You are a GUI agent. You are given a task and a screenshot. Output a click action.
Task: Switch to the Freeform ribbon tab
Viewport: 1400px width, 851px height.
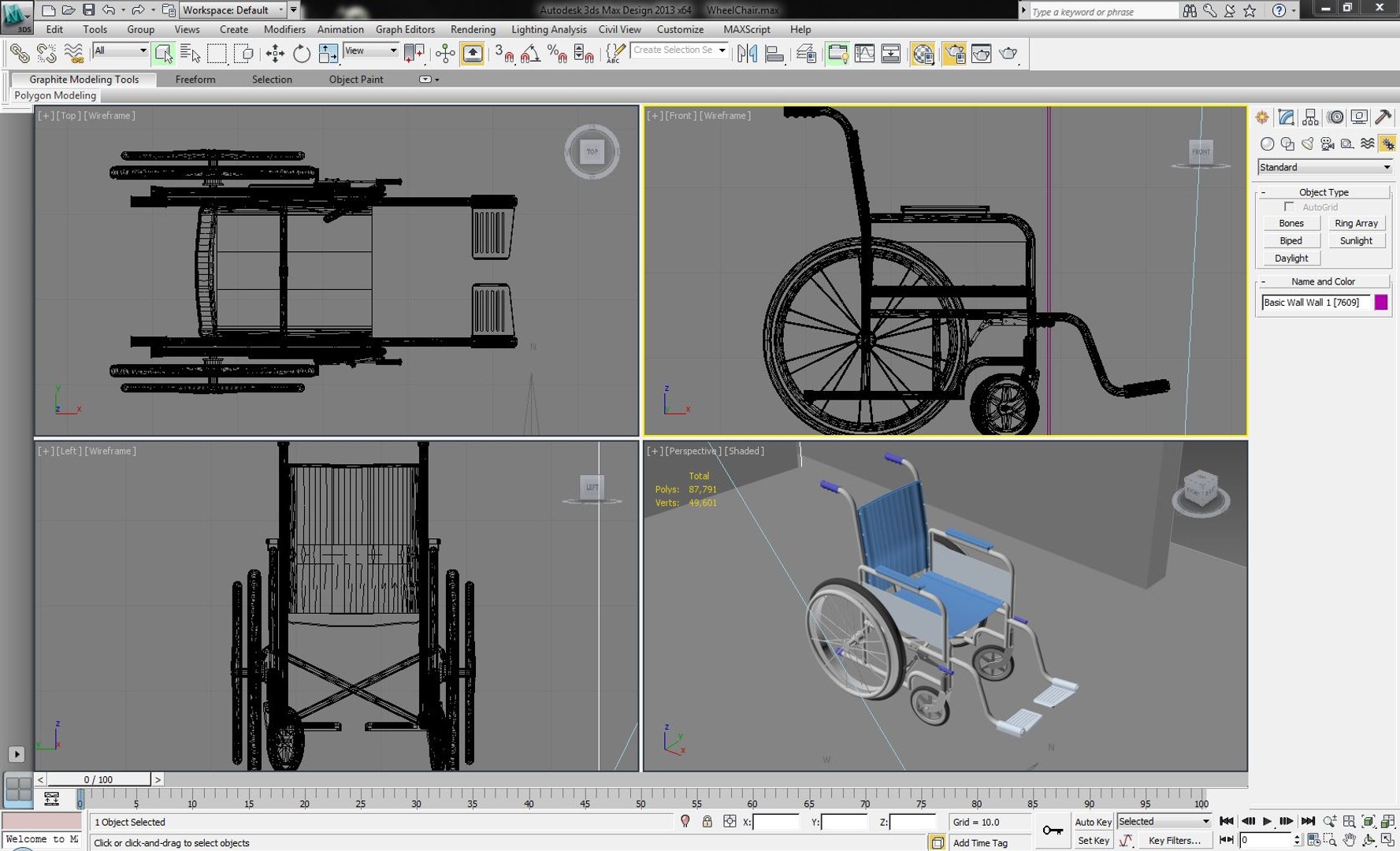(195, 80)
